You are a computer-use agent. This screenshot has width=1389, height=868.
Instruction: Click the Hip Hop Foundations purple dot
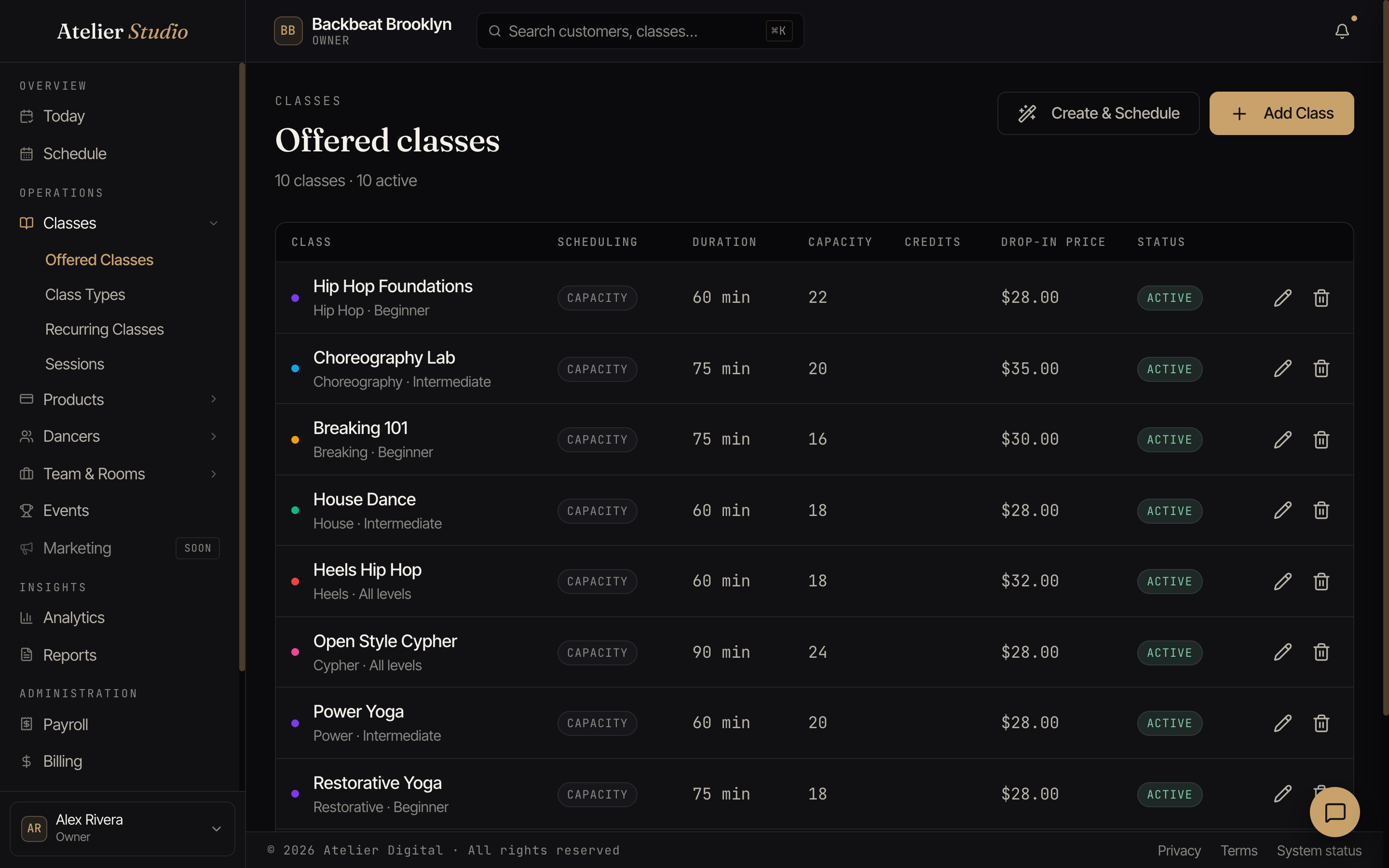click(295, 298)
